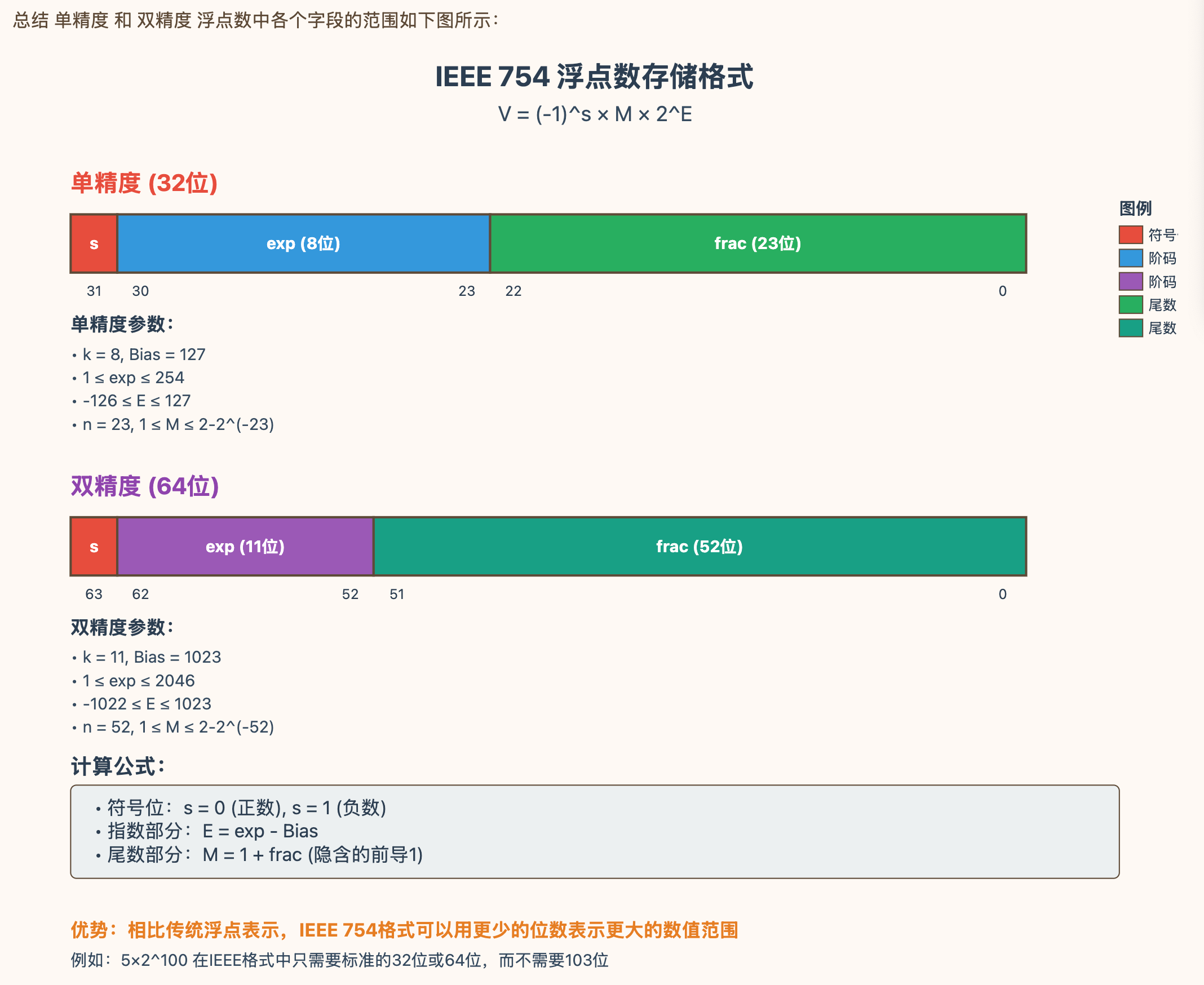Select the 单精度参数: subheading

(122, 325)
